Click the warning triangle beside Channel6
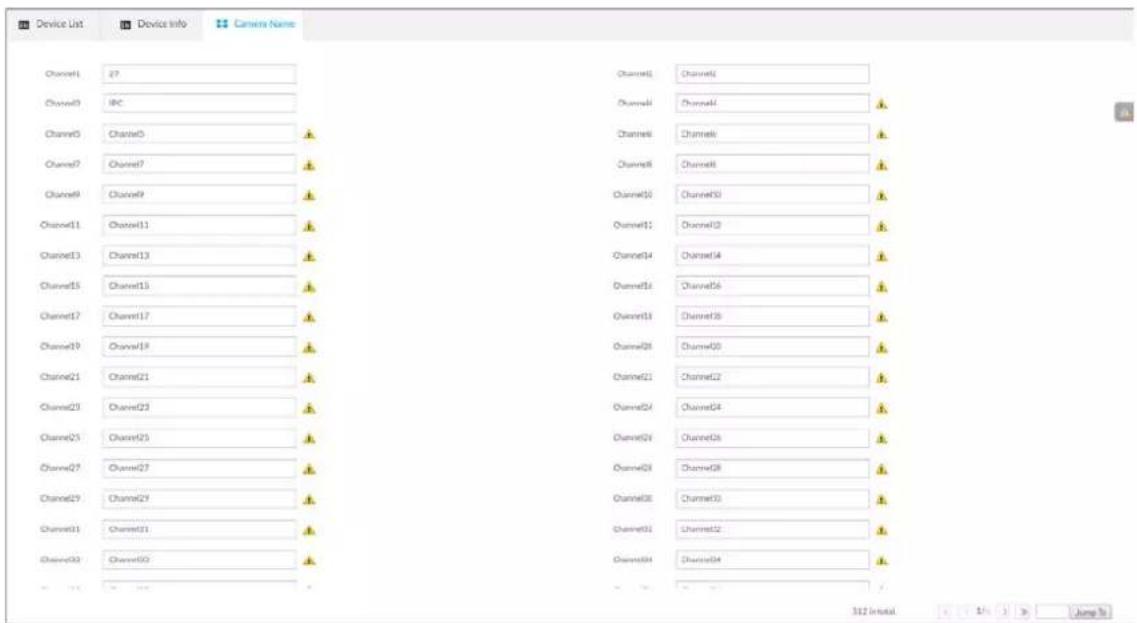 (882, 134)
